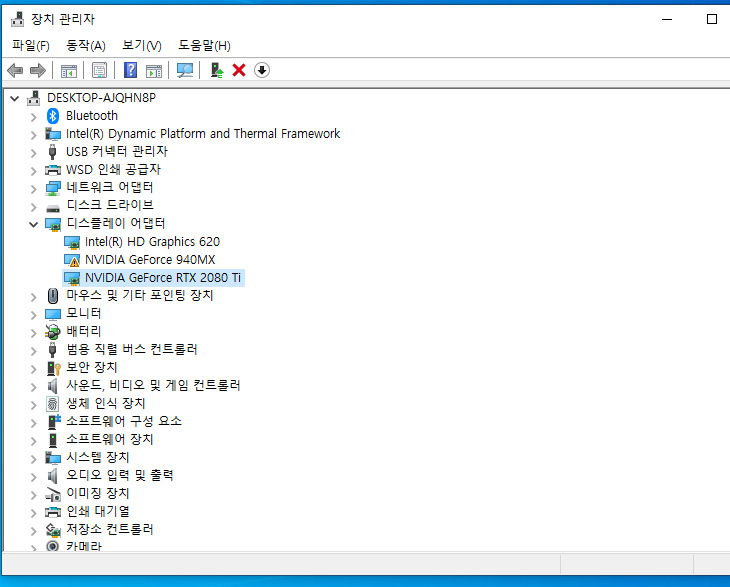Click the 인쇄 대기열 printer icon
730x587 pixels.
tap(53, 512)
